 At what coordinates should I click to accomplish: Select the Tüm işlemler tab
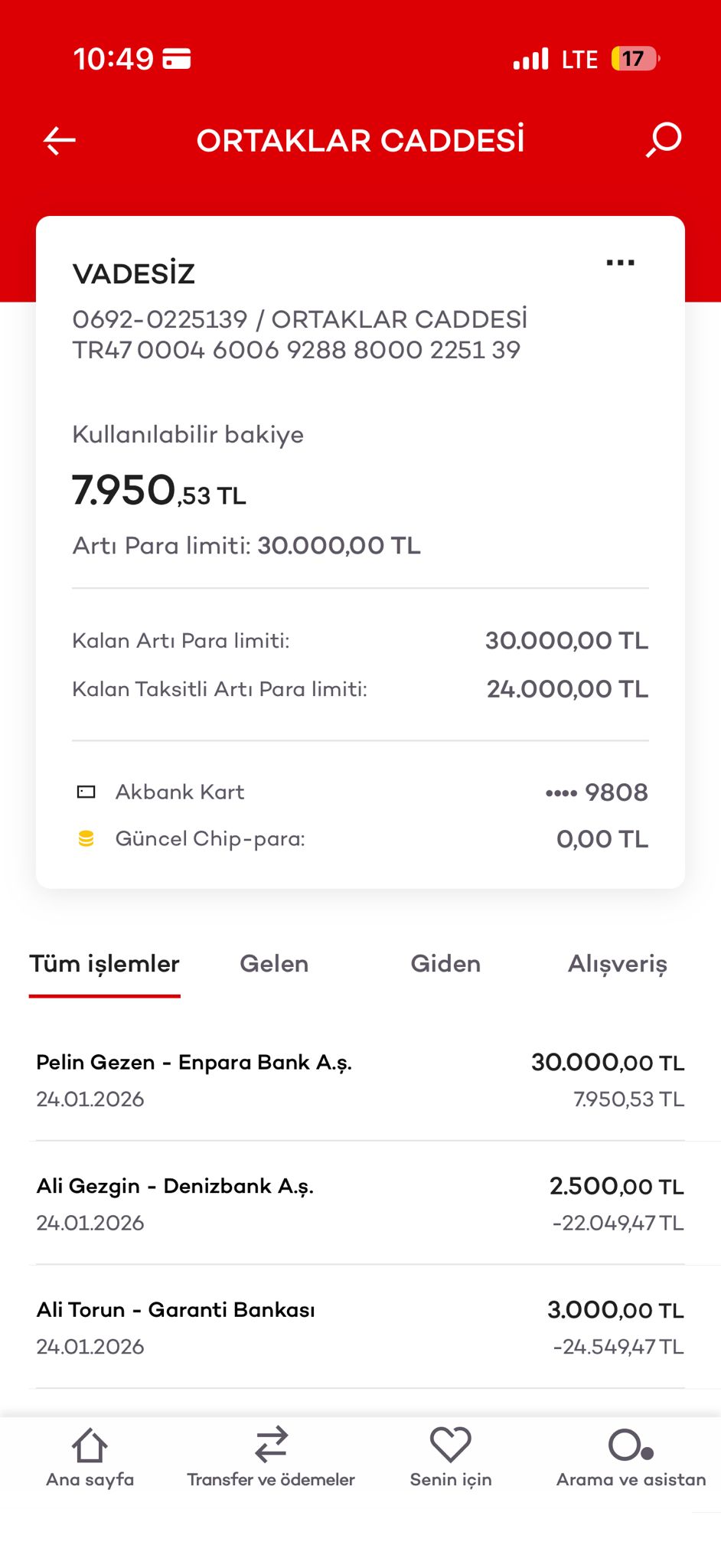pyautogui.click(x=104, y=964)
